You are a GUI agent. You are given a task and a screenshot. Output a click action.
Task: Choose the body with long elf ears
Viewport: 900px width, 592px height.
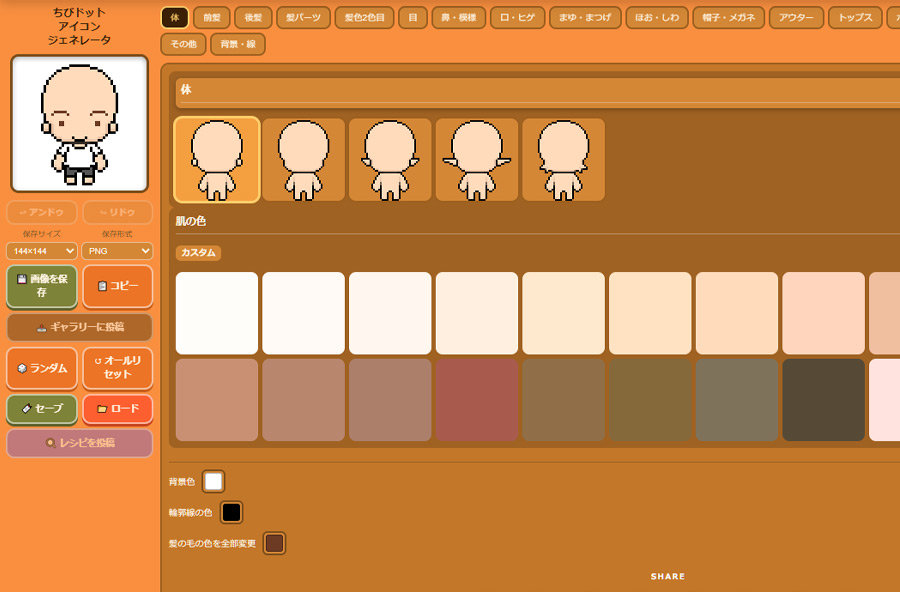tap(477, 160)
